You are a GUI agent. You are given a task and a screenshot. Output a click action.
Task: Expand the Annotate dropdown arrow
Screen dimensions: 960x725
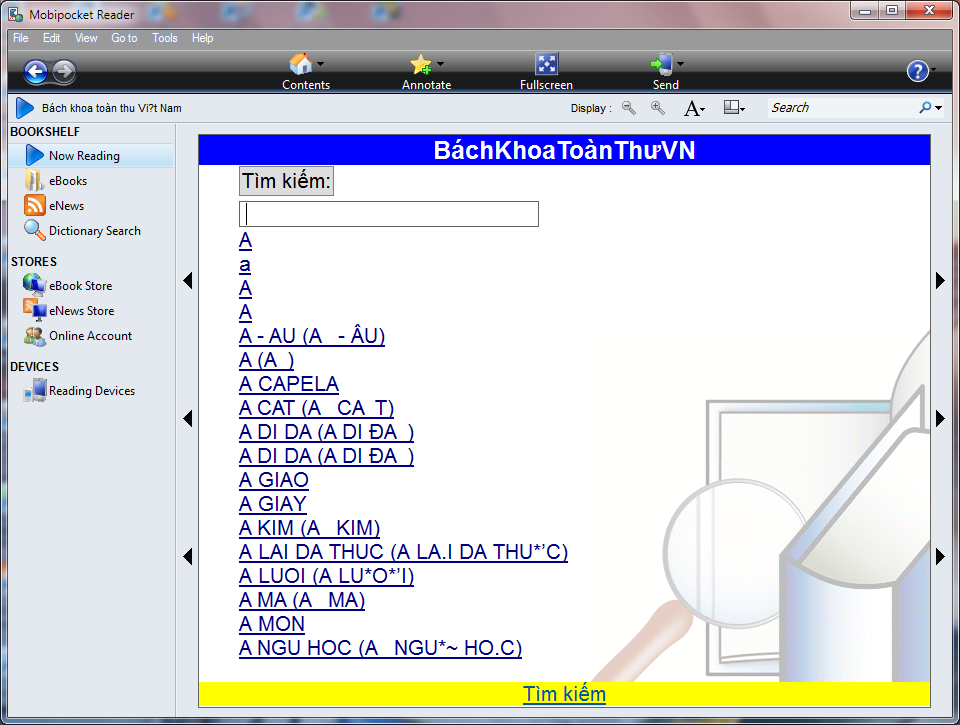coord(440,64)
